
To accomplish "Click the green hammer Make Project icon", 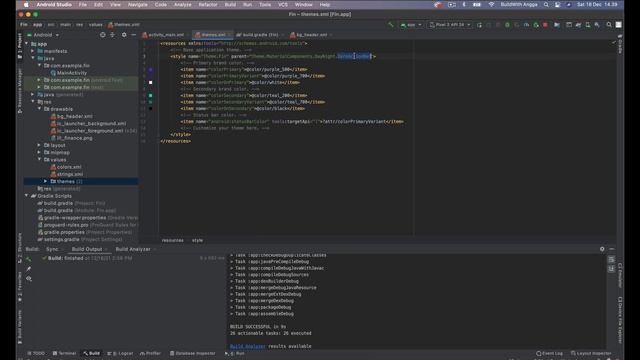I will (391, 25).
